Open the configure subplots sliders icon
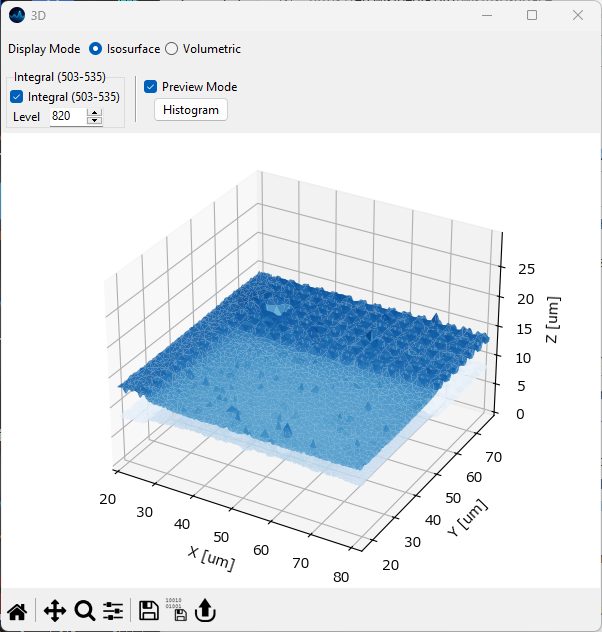Viewport: 602px width, 632px height. point(113,611)
